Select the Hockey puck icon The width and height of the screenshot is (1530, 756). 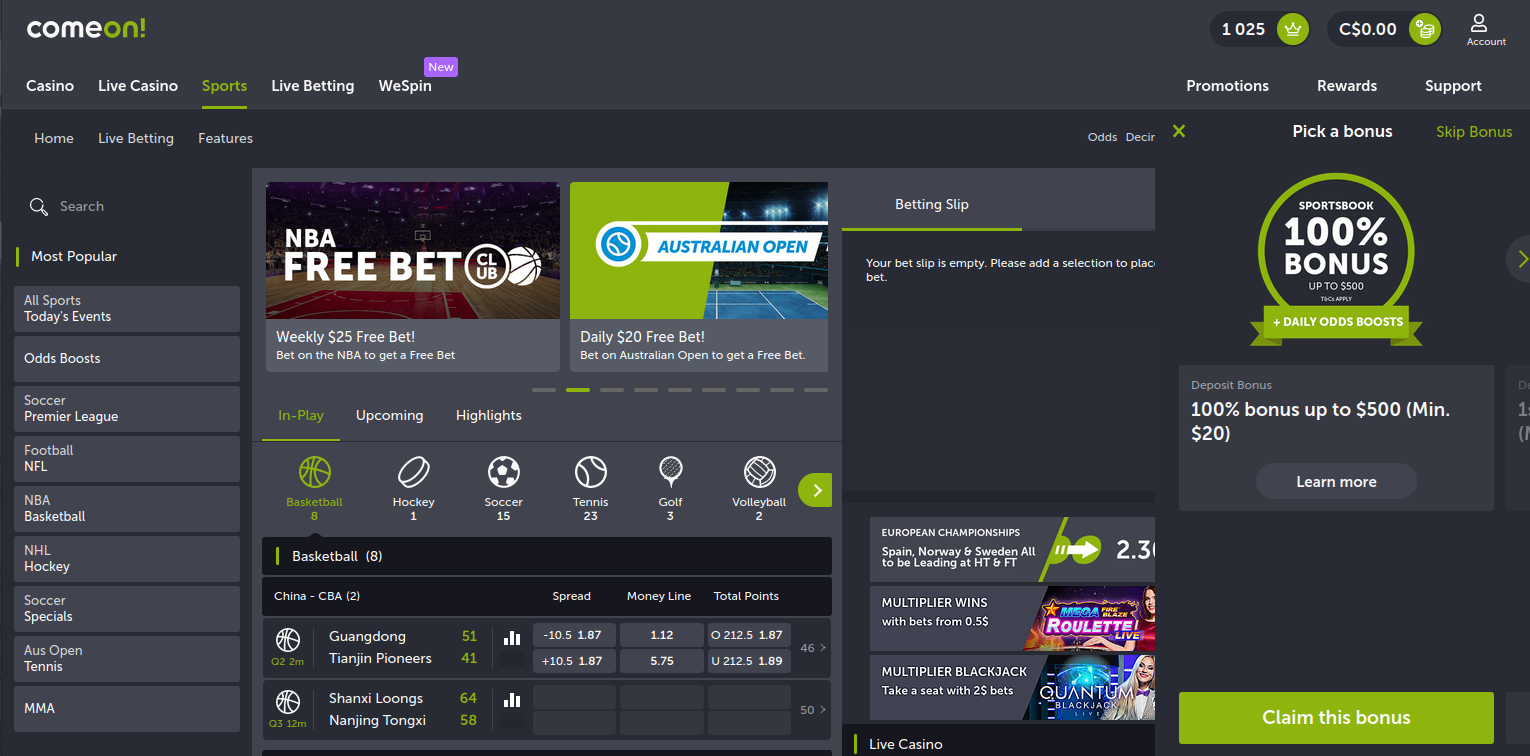[413, 472]
